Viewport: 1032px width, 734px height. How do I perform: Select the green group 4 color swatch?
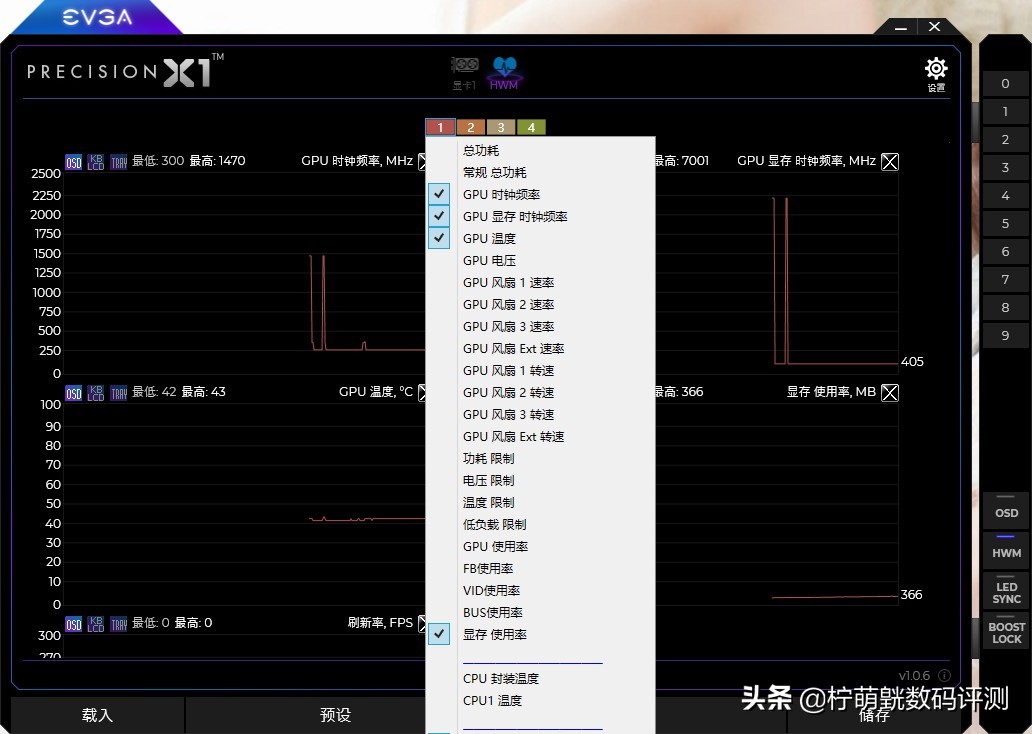(x=530, y=127)
